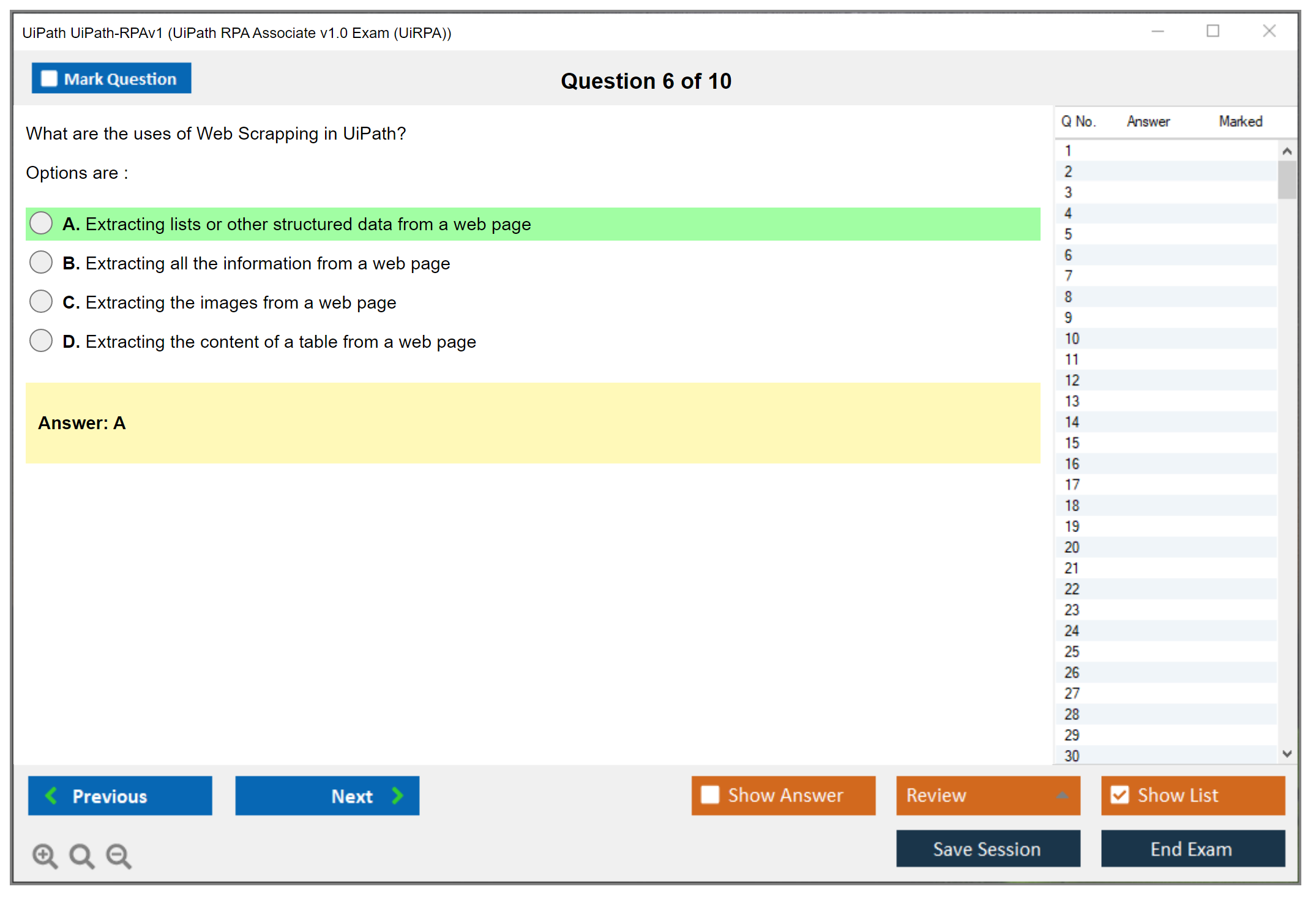The height and width of the screenshot is (900, 1316).
Task: Select option B radio button
Action: click(41, 263)
